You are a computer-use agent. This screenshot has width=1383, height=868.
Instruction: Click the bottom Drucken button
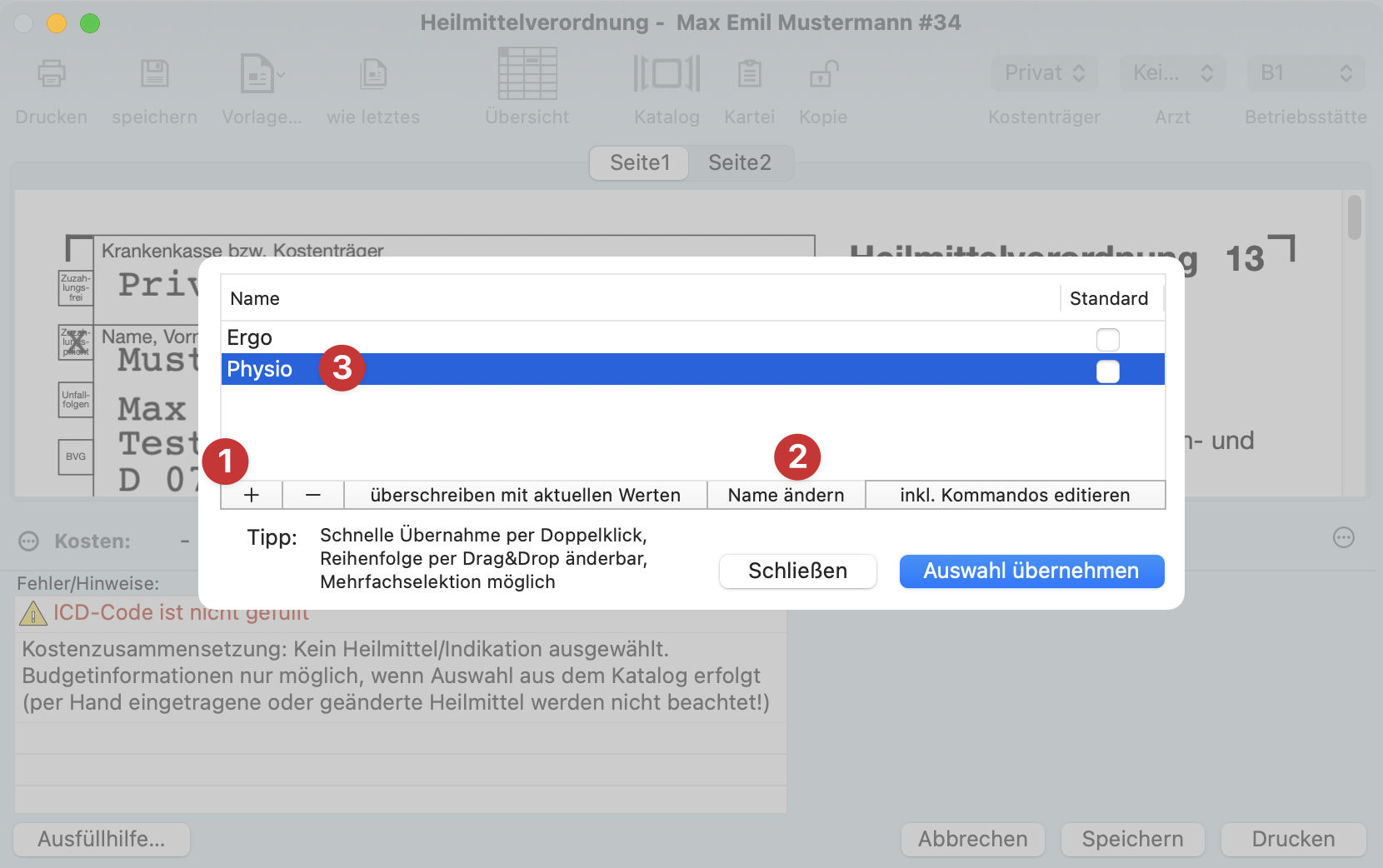click(1294, 839)
